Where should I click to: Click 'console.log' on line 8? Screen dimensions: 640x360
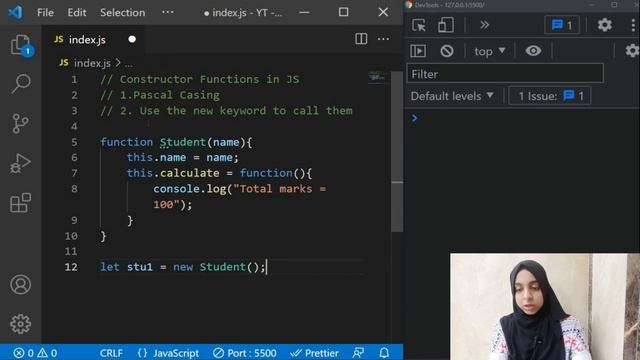pos(190,189)
